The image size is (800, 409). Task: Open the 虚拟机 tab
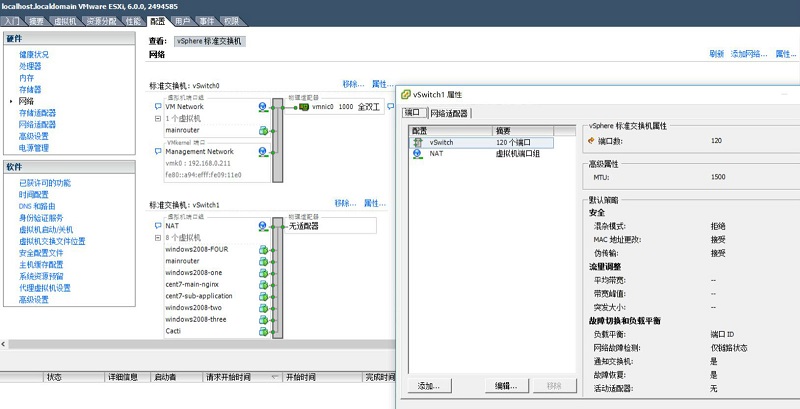point(65,21)
